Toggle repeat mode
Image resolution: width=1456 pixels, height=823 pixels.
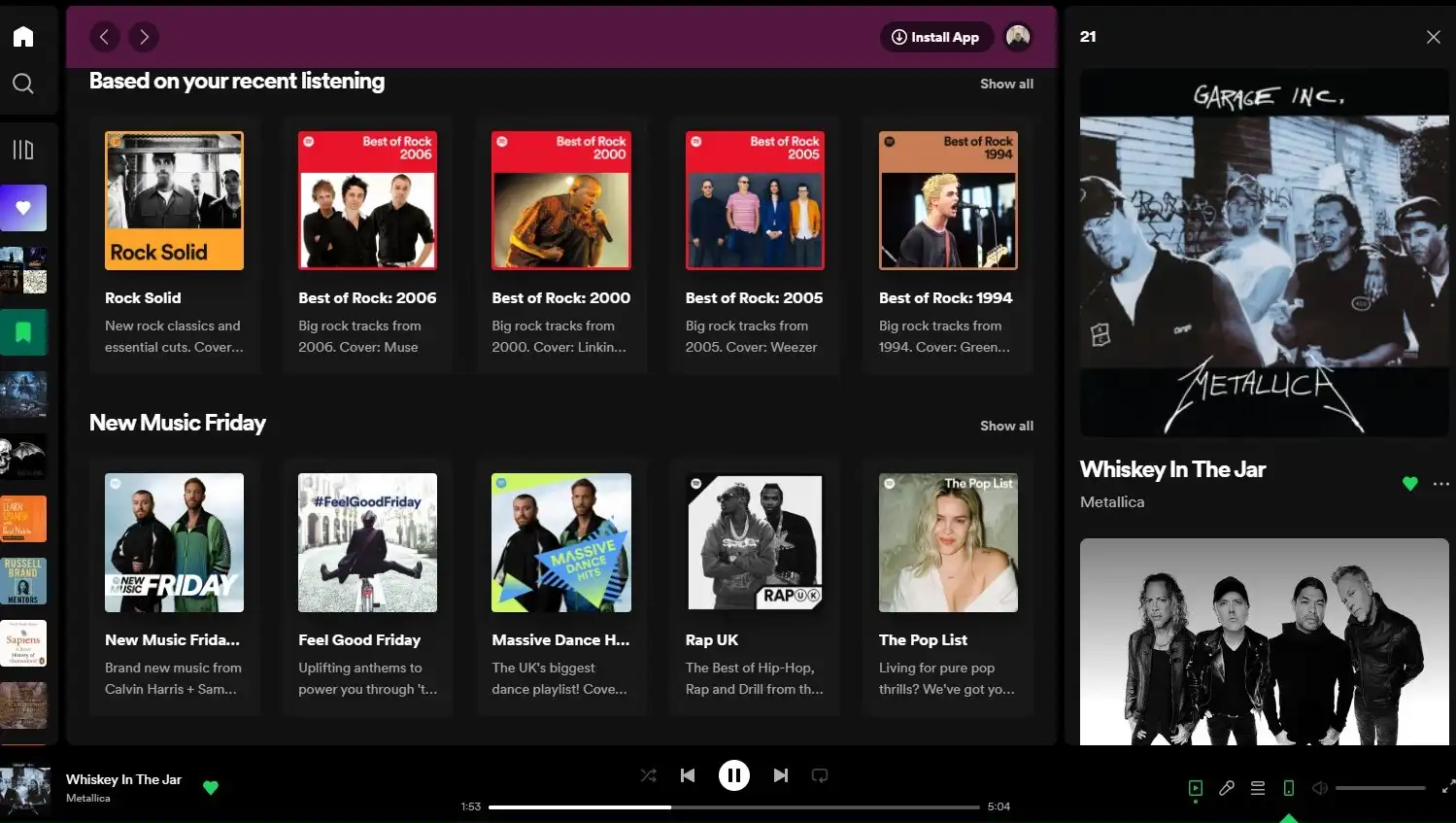pyautogui.click(x=820, y=775)
